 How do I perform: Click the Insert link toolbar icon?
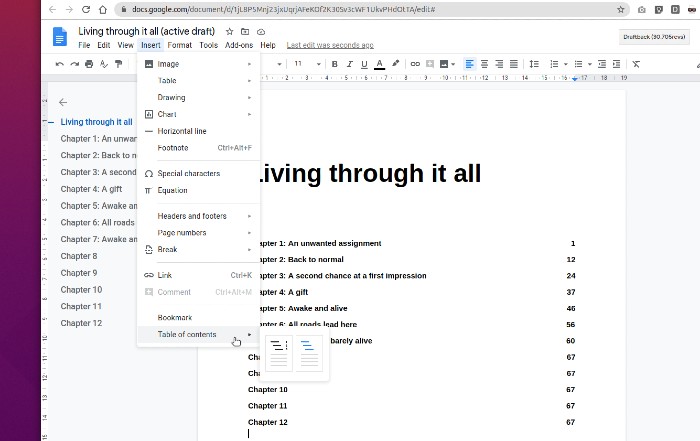pos(415,64)
